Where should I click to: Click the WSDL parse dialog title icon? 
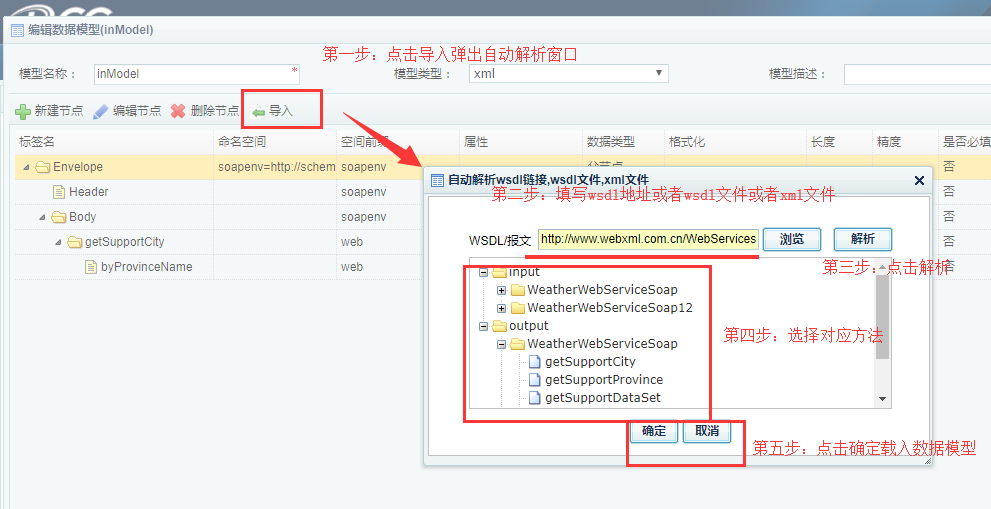[x=437, y=180]
